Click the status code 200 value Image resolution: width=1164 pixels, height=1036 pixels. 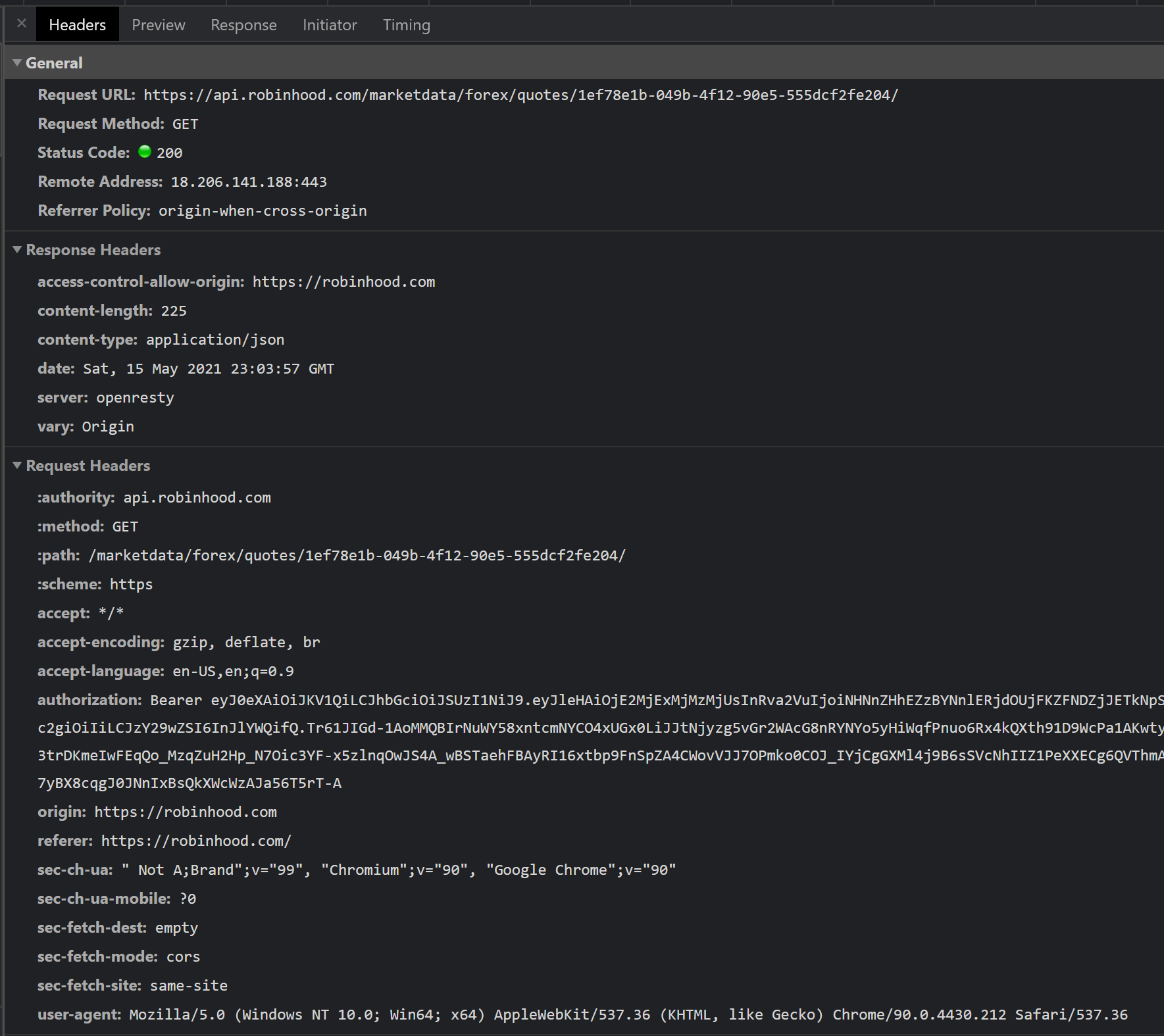tap(169, 153)
